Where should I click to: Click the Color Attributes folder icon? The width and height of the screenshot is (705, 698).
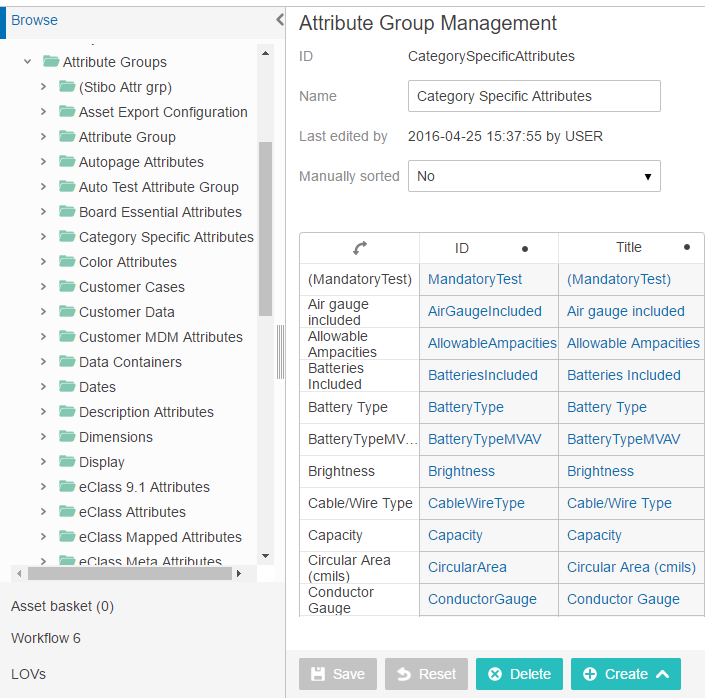[67, 261]
